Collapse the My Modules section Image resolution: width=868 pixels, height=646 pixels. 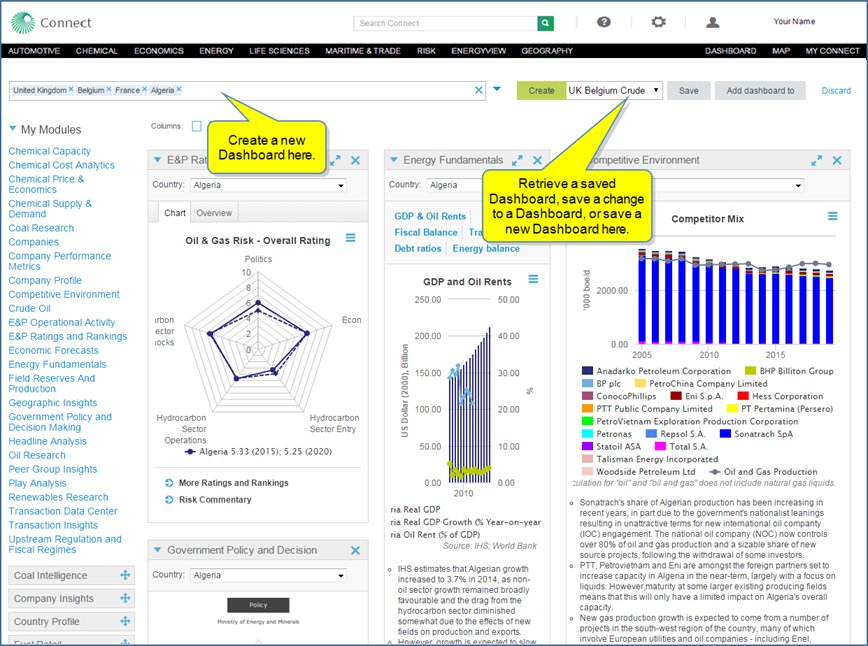[13, 129]
